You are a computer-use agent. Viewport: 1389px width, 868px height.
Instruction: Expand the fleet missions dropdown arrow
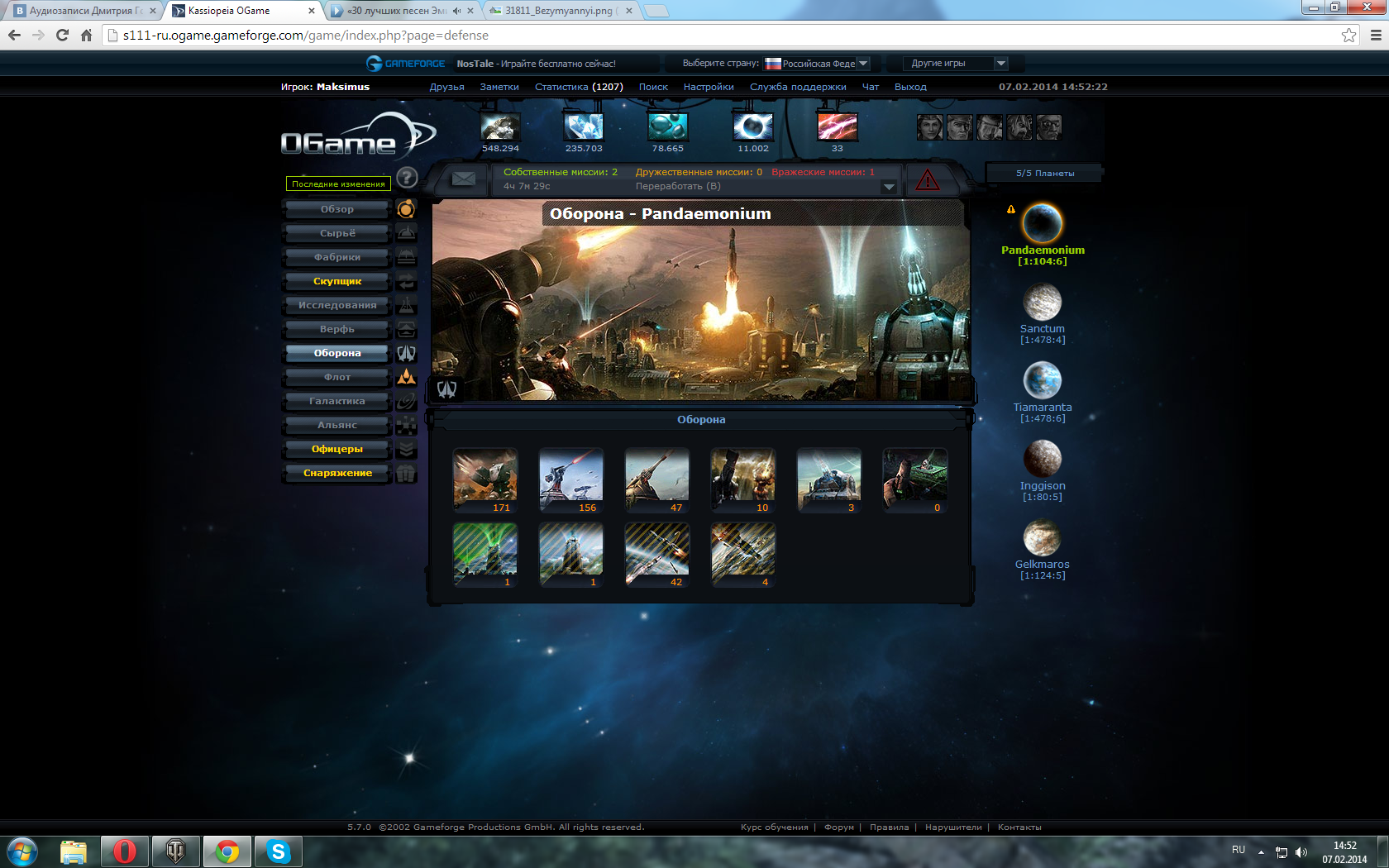click(x=889, y=187)
